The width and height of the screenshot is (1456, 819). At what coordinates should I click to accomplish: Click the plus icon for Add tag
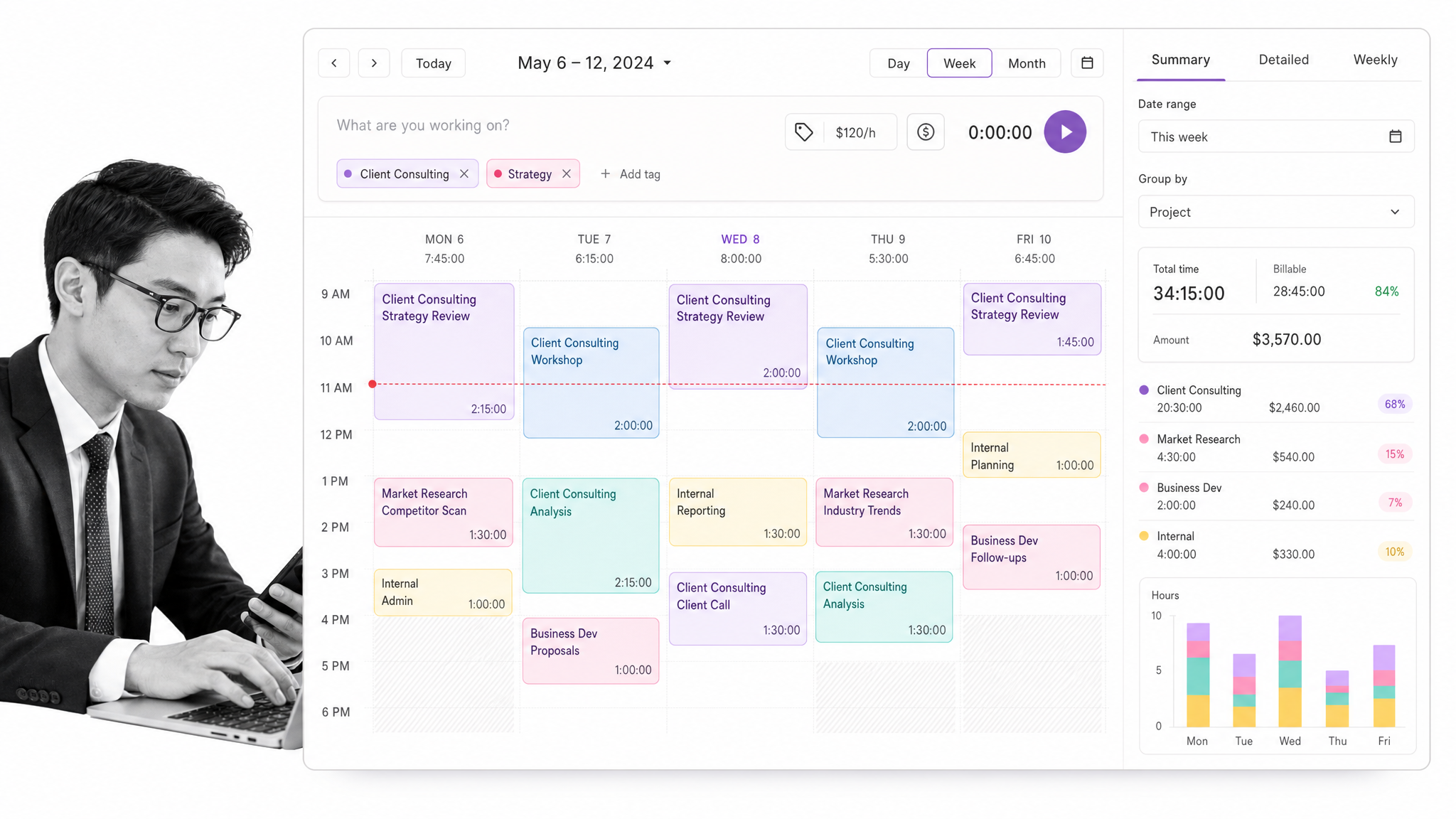[606, 174]
